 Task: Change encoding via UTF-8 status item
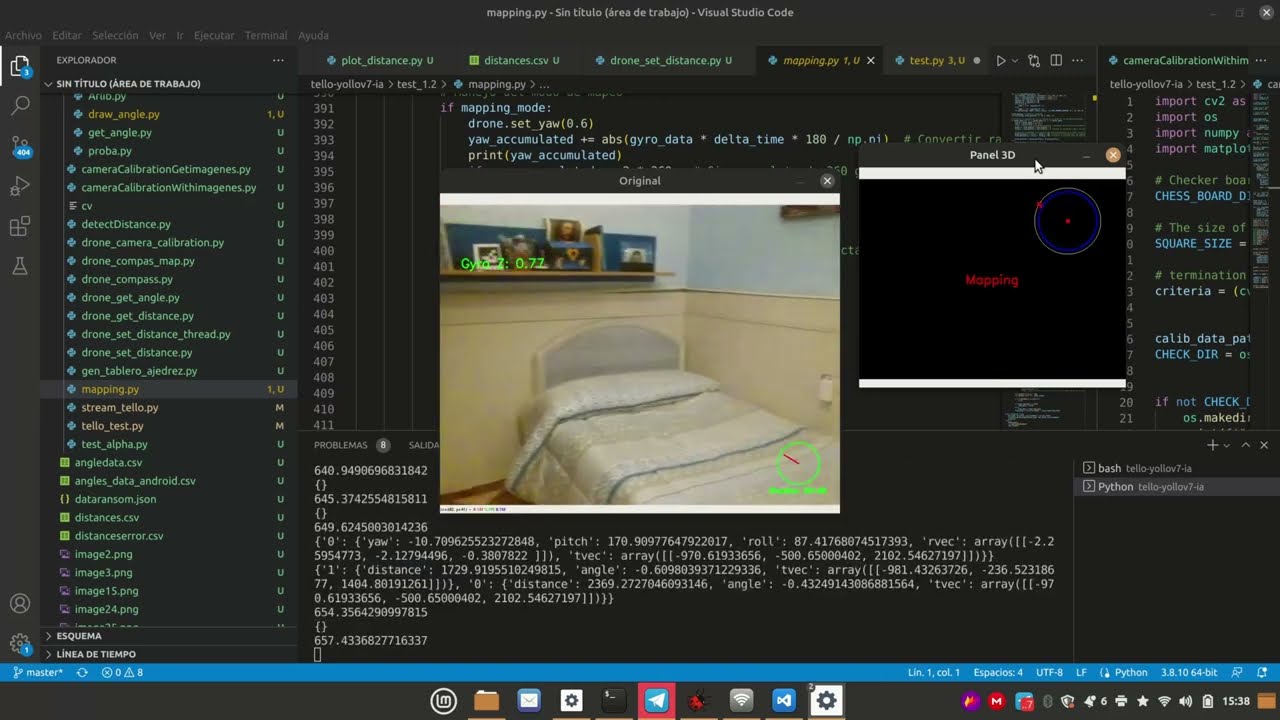click(x=1050, y=673)
